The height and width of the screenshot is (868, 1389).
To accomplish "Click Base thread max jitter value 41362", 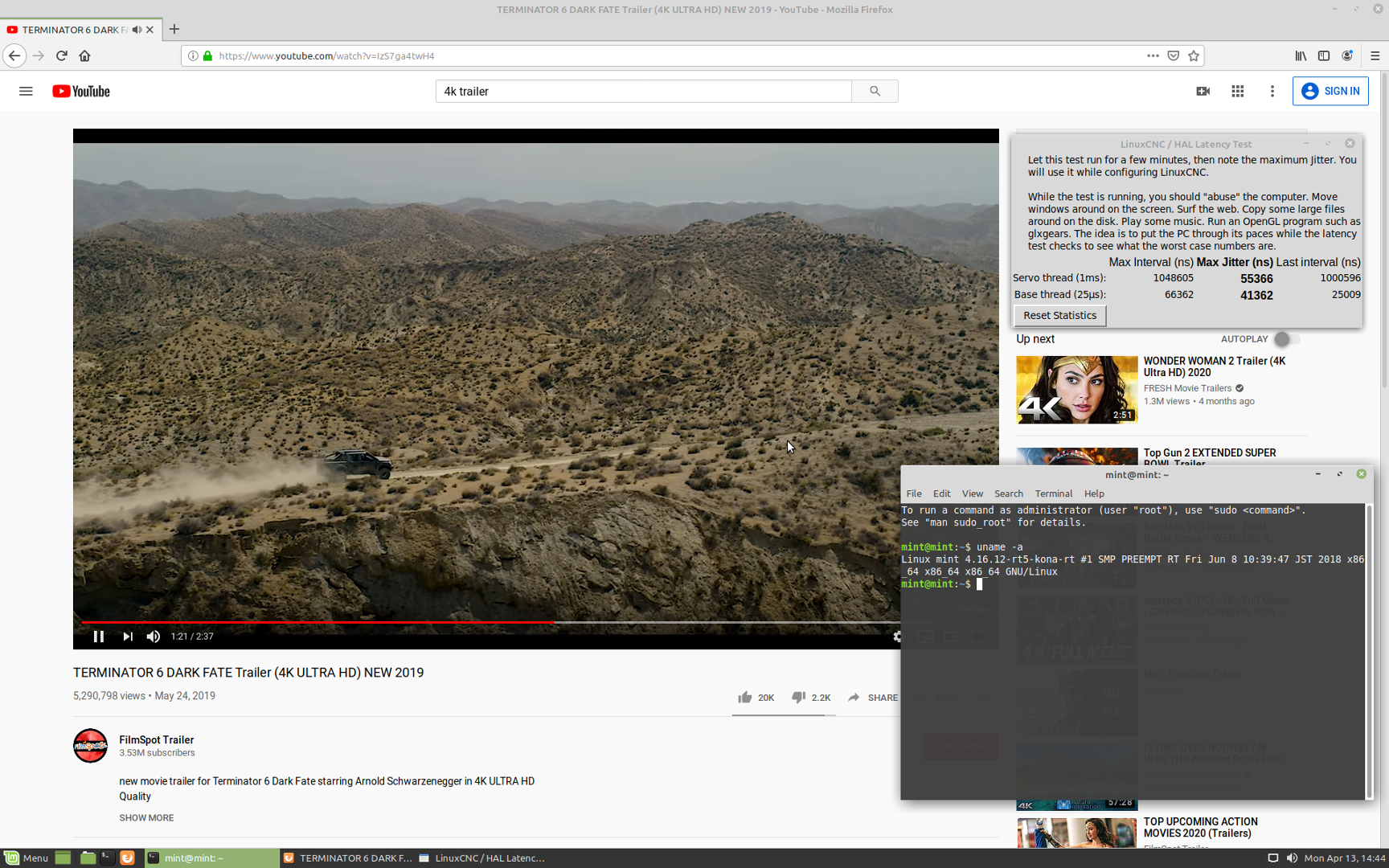I will click(x=1256, y=295).
